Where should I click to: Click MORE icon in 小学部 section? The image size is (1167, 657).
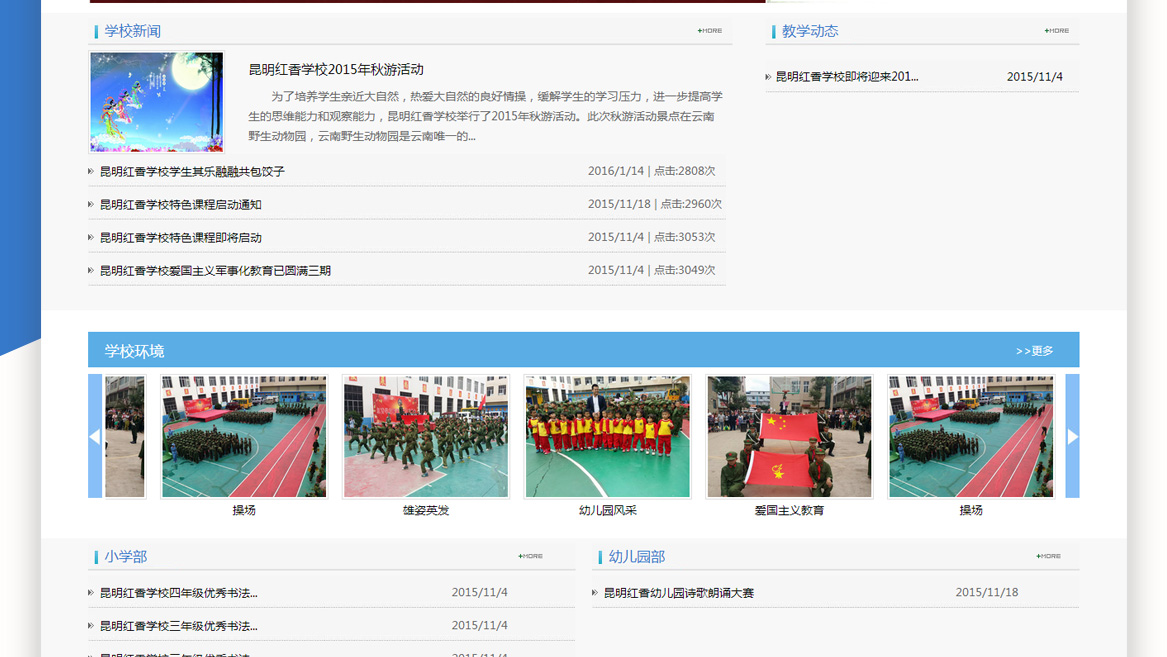point(531,556)
